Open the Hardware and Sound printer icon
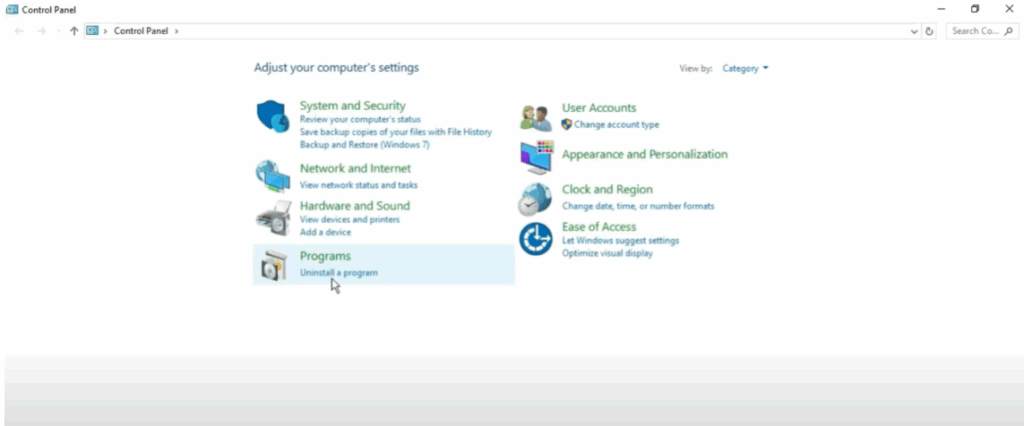 click(x=272, y=218)
